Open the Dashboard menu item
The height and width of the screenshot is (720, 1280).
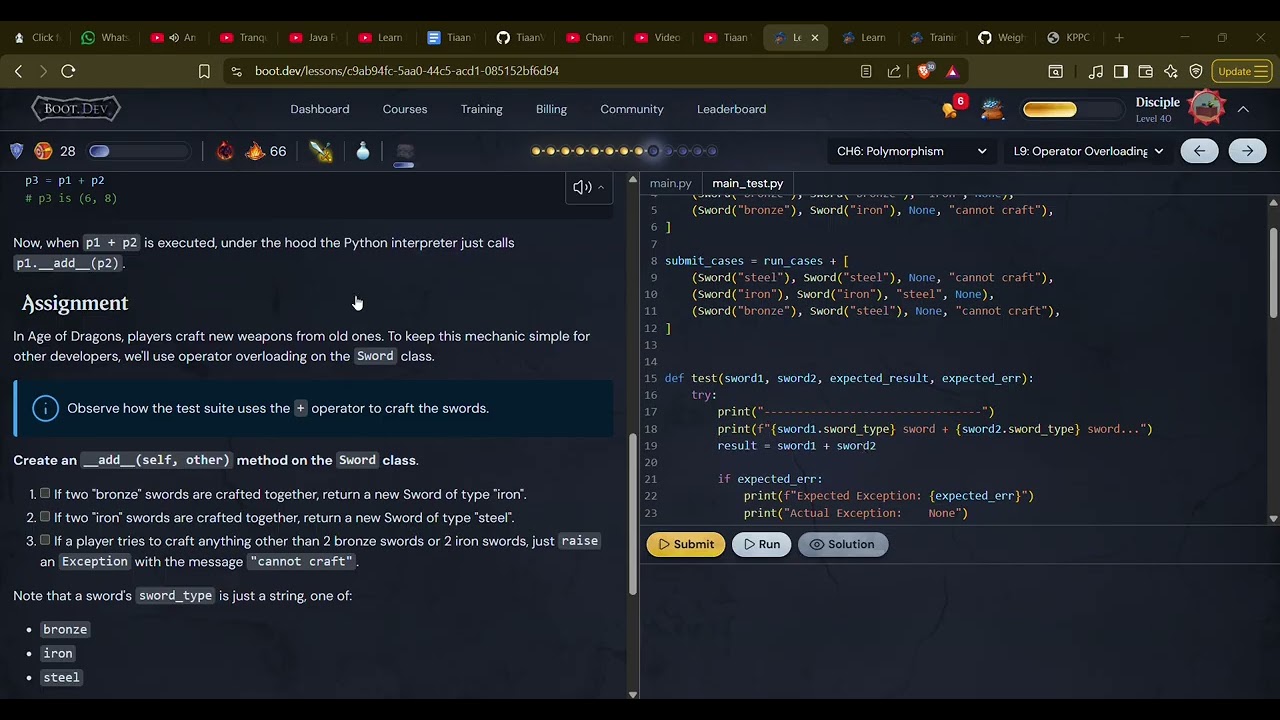(320, 109)
